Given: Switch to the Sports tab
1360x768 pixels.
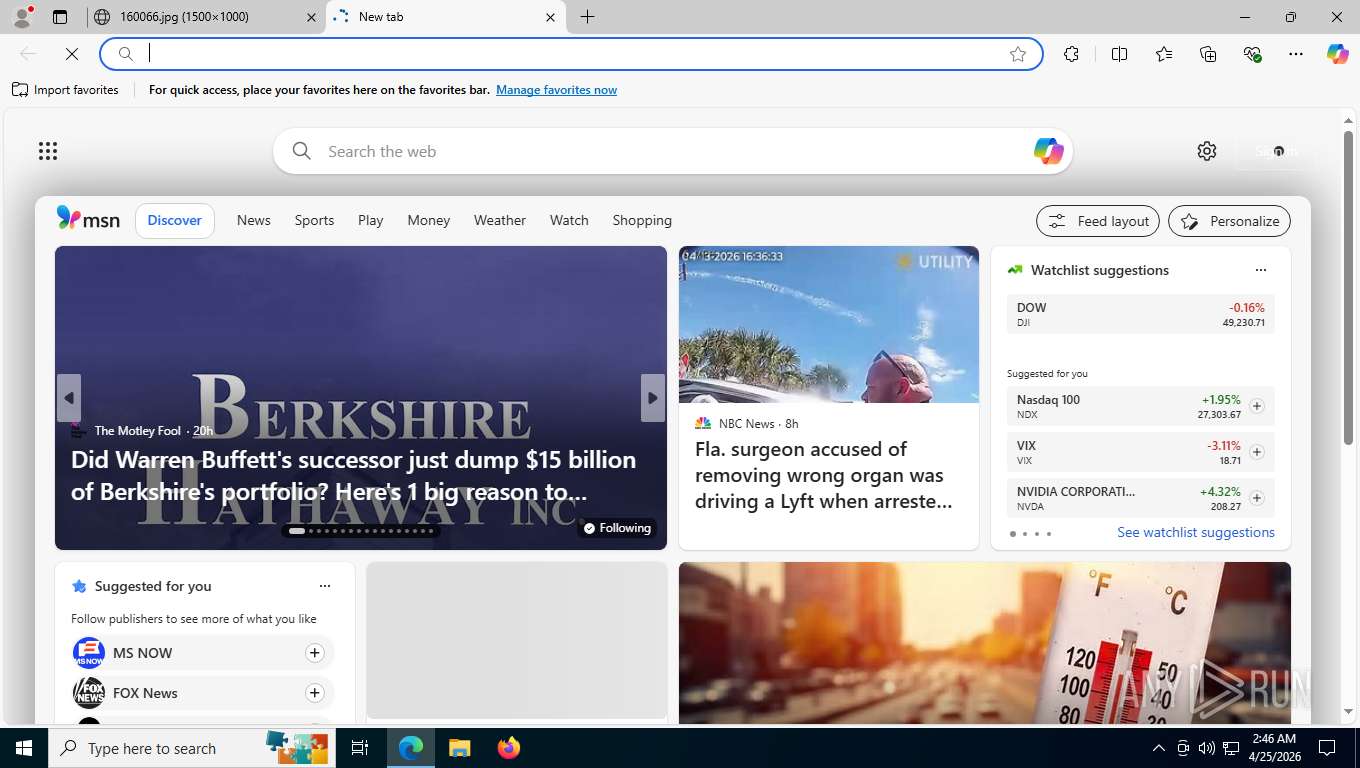Looking at the screenshot, I should tap(314, 220).
